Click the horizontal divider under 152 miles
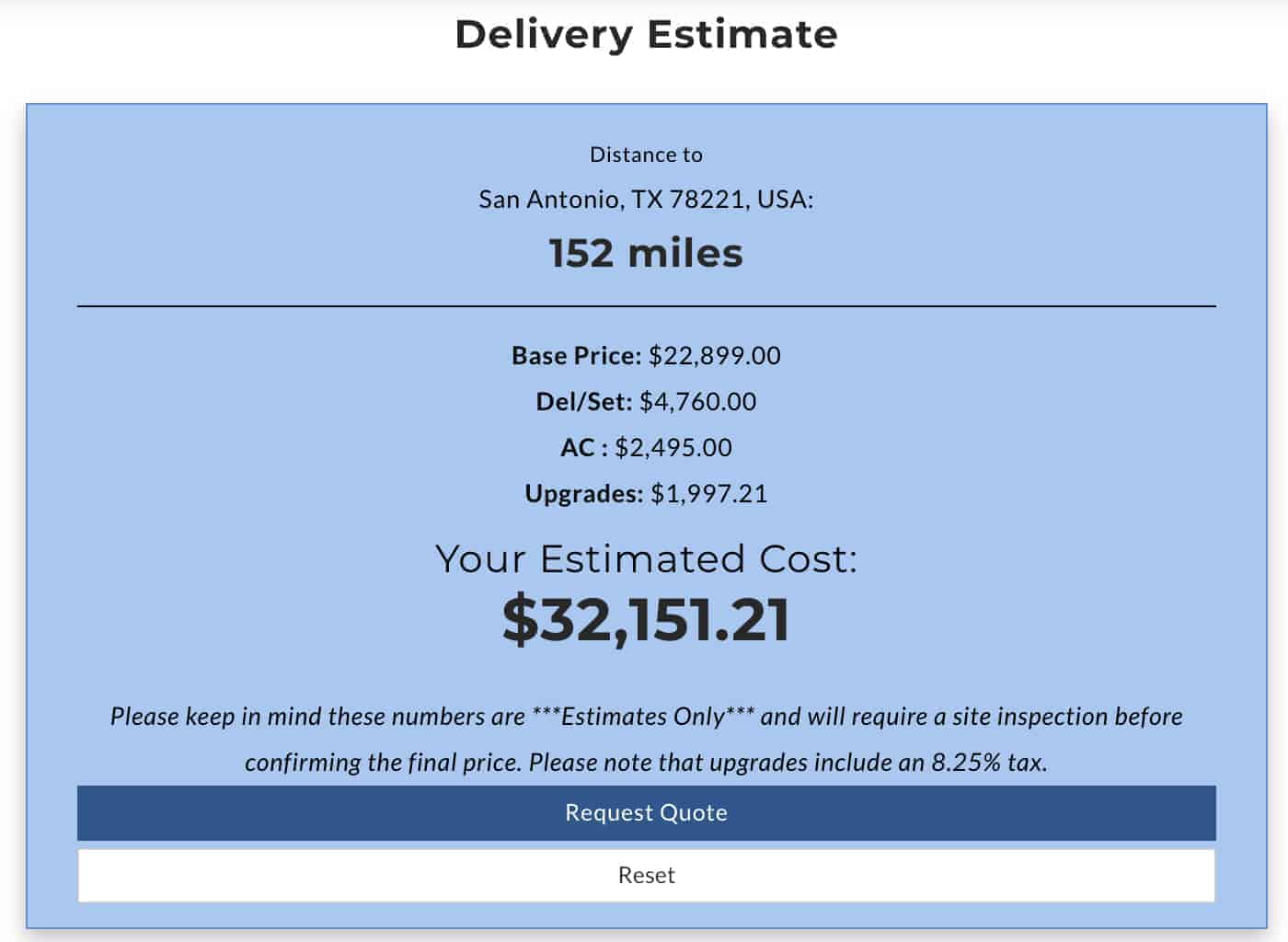Screen dimensions: 1288x942 [x=646, y=305]
